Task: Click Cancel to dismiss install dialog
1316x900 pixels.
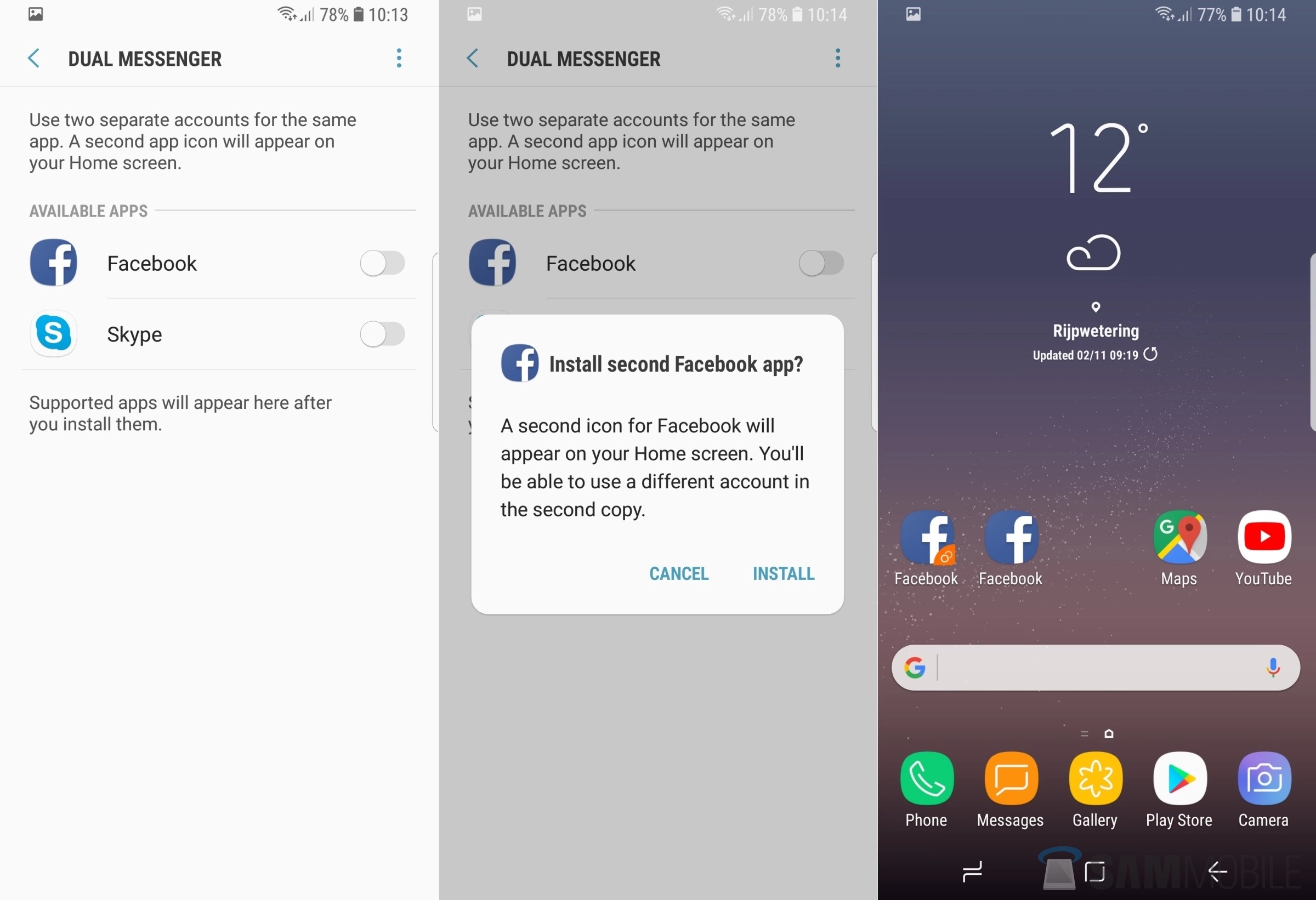Action: point(680,573)
